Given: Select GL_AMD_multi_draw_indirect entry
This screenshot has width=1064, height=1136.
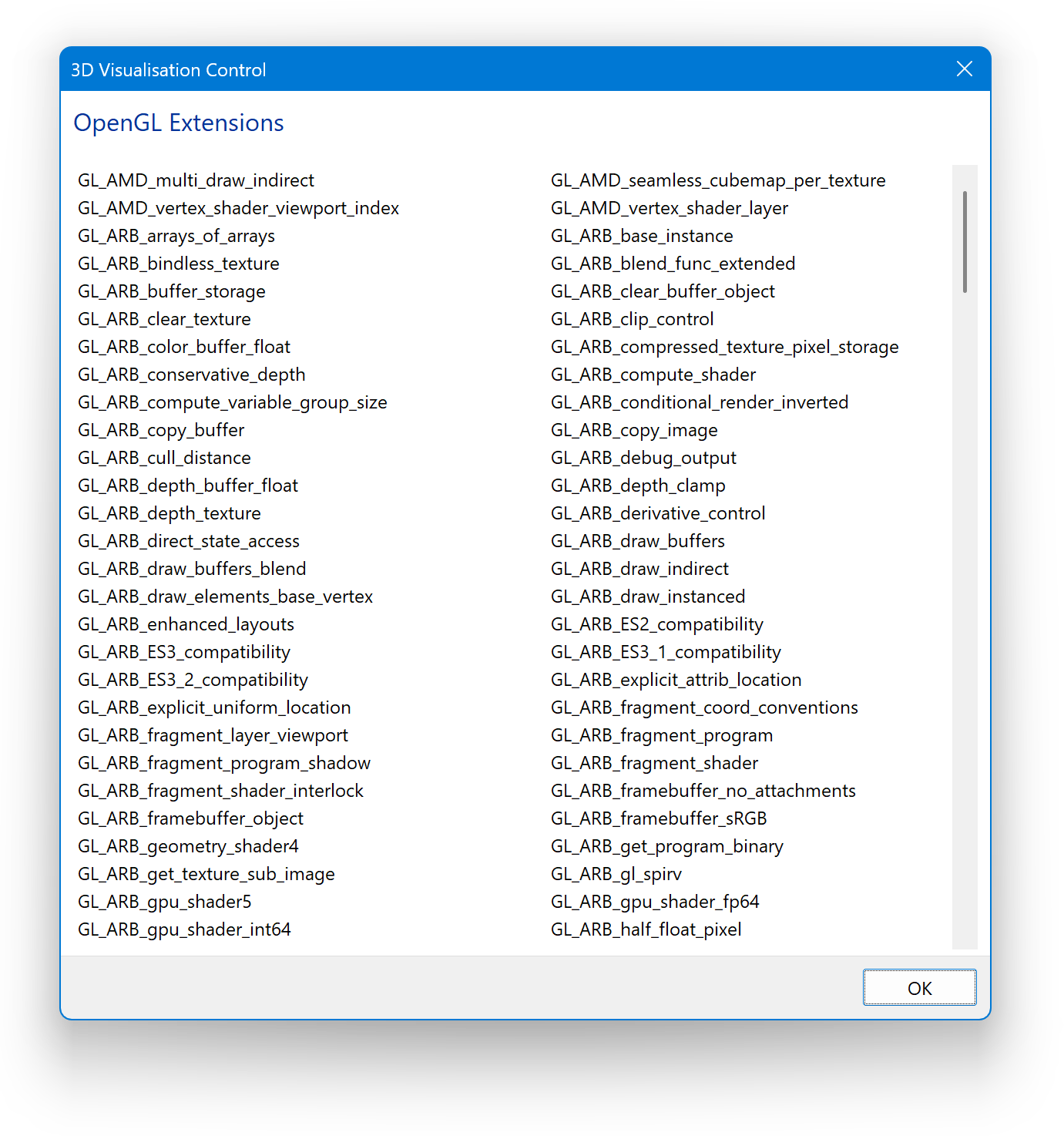Looking at the screenshot, I should click(196, 180).
